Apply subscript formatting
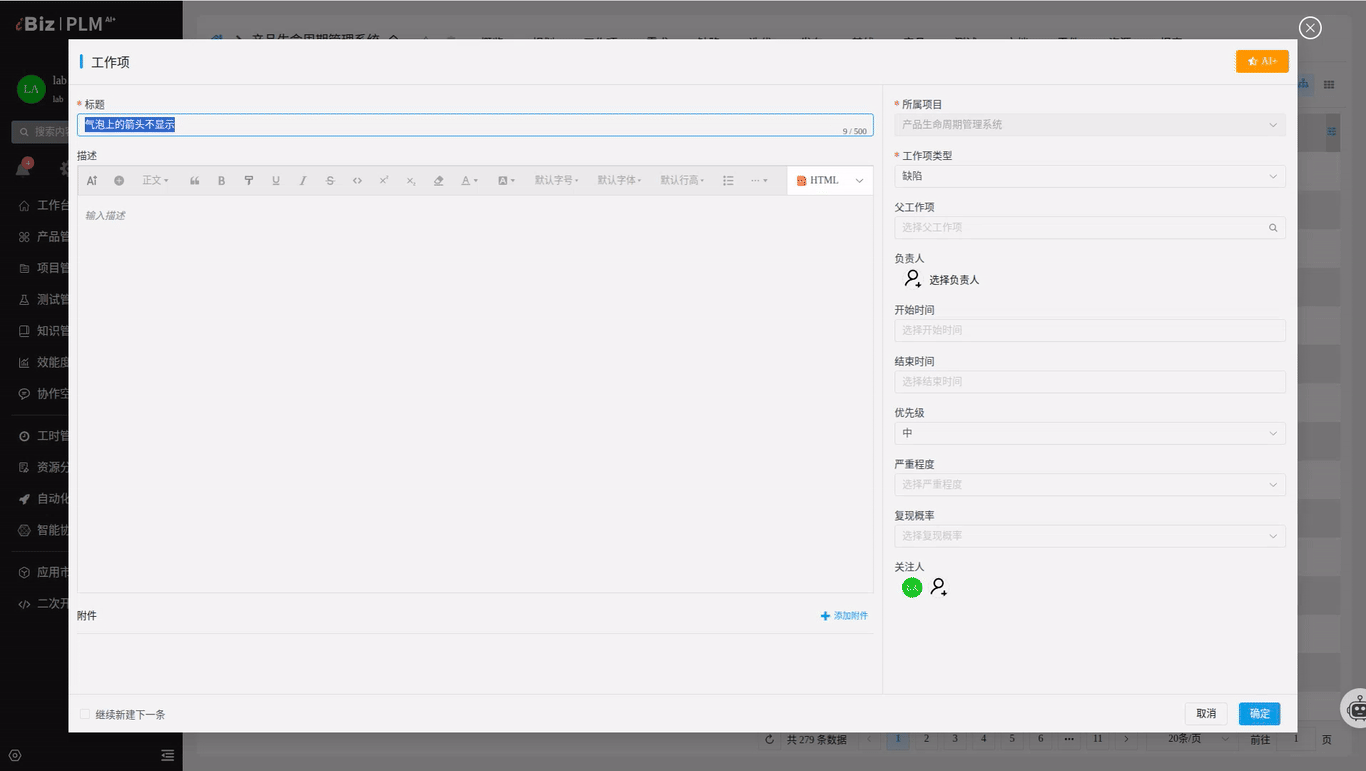The width and height of the screenshot is (1366, 771). pyautogui.click(x=411, y=181)
